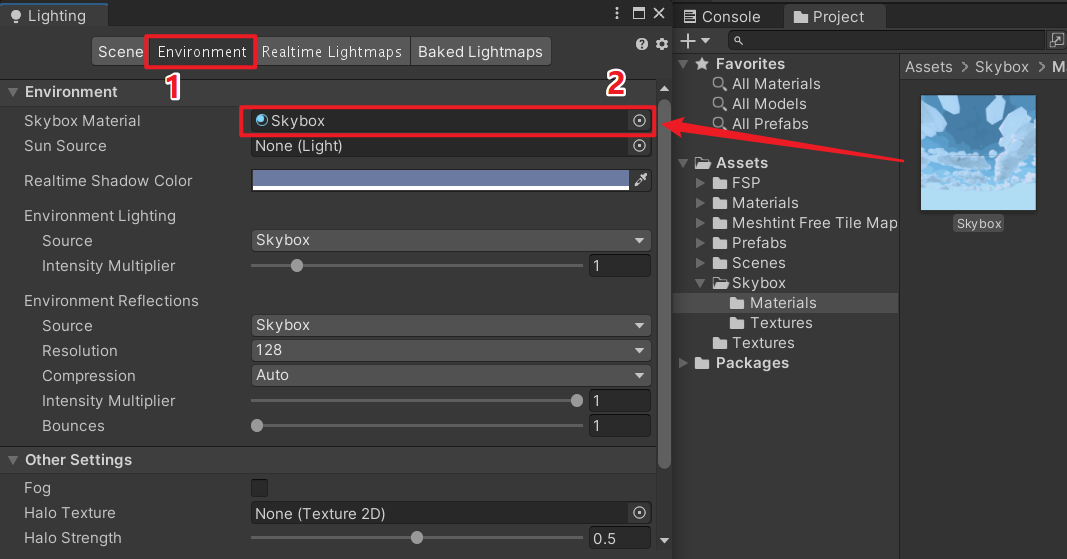
Task: Switch to the Realtime Lightmaps tab
Action: 331,52
